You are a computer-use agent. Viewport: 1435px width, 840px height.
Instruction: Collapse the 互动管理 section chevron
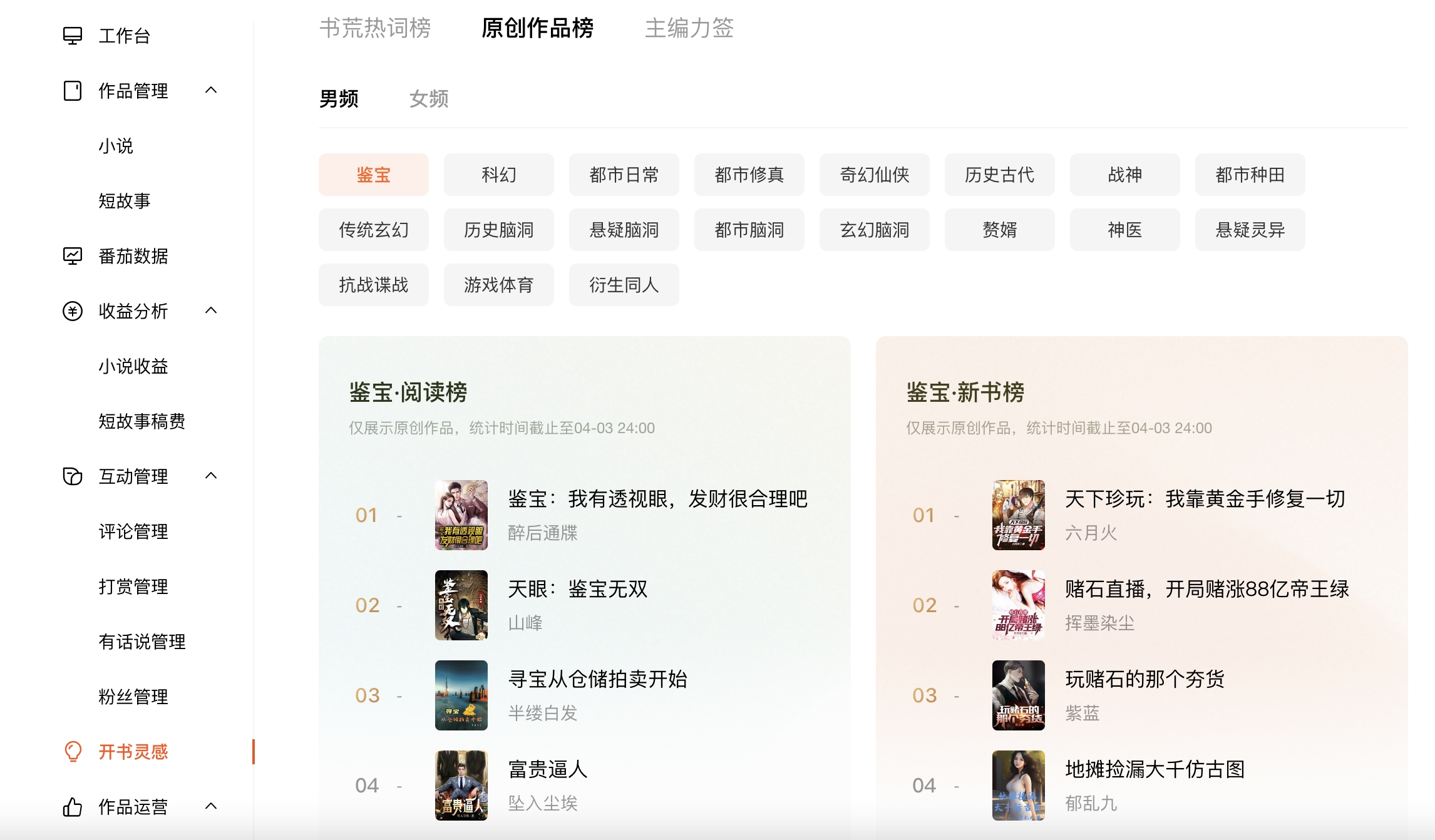211,476
